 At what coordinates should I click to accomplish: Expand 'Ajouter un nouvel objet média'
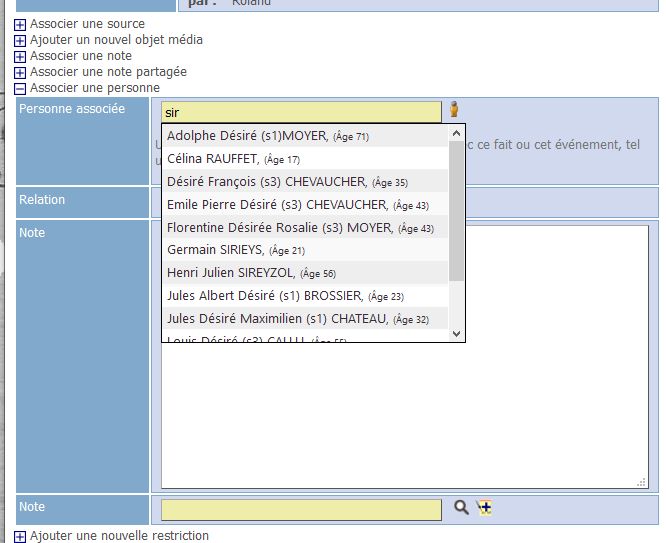point(20,40)
